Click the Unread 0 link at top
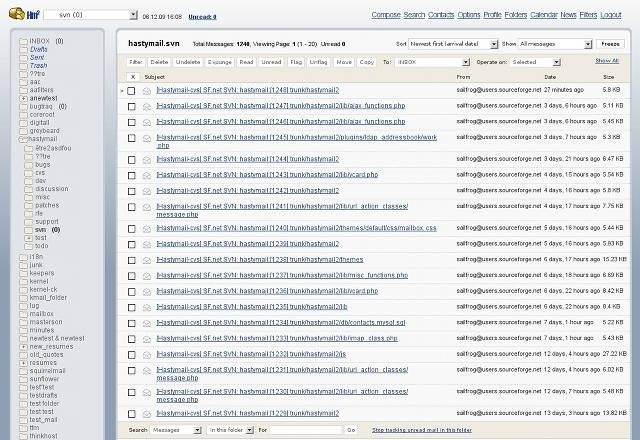 point(202,17)
